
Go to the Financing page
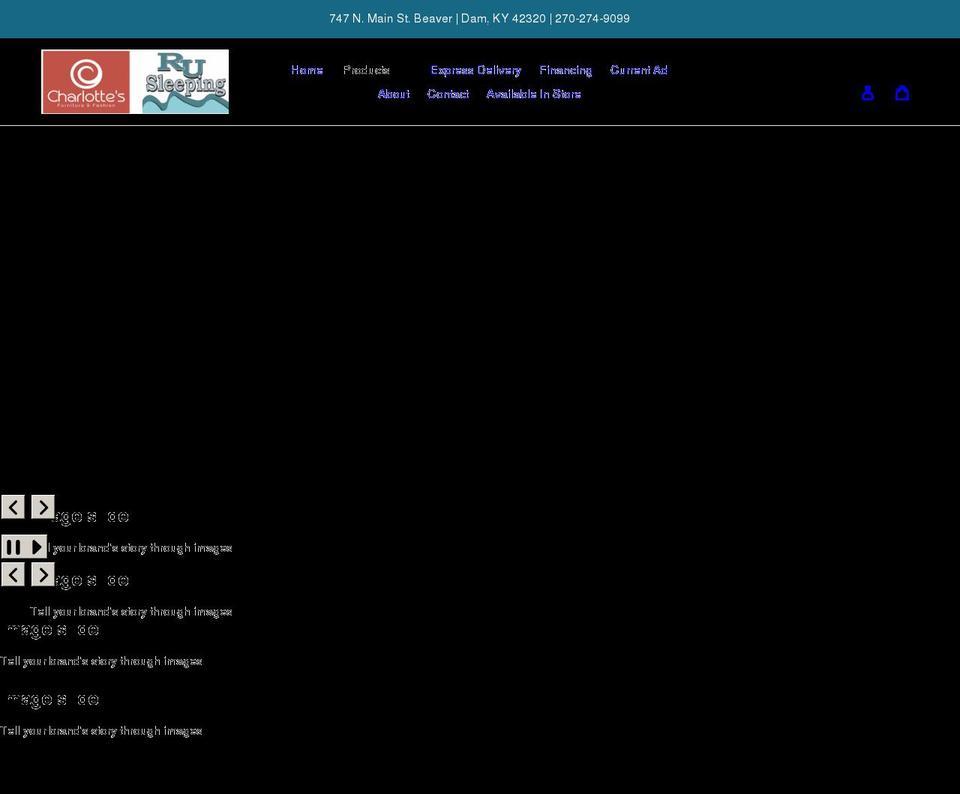coord(566,70)
